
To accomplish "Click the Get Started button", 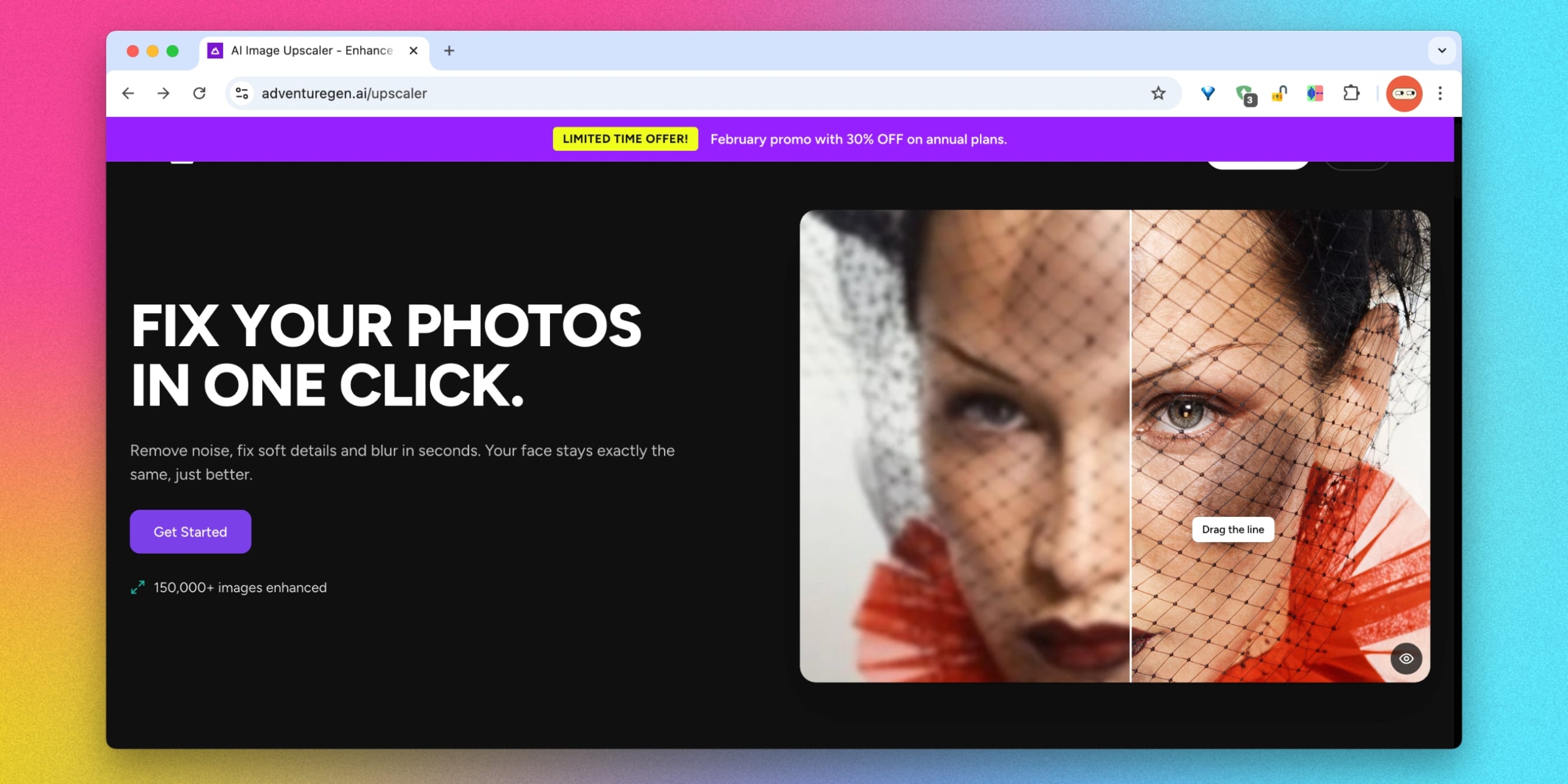I will click(x=190, y=532).
